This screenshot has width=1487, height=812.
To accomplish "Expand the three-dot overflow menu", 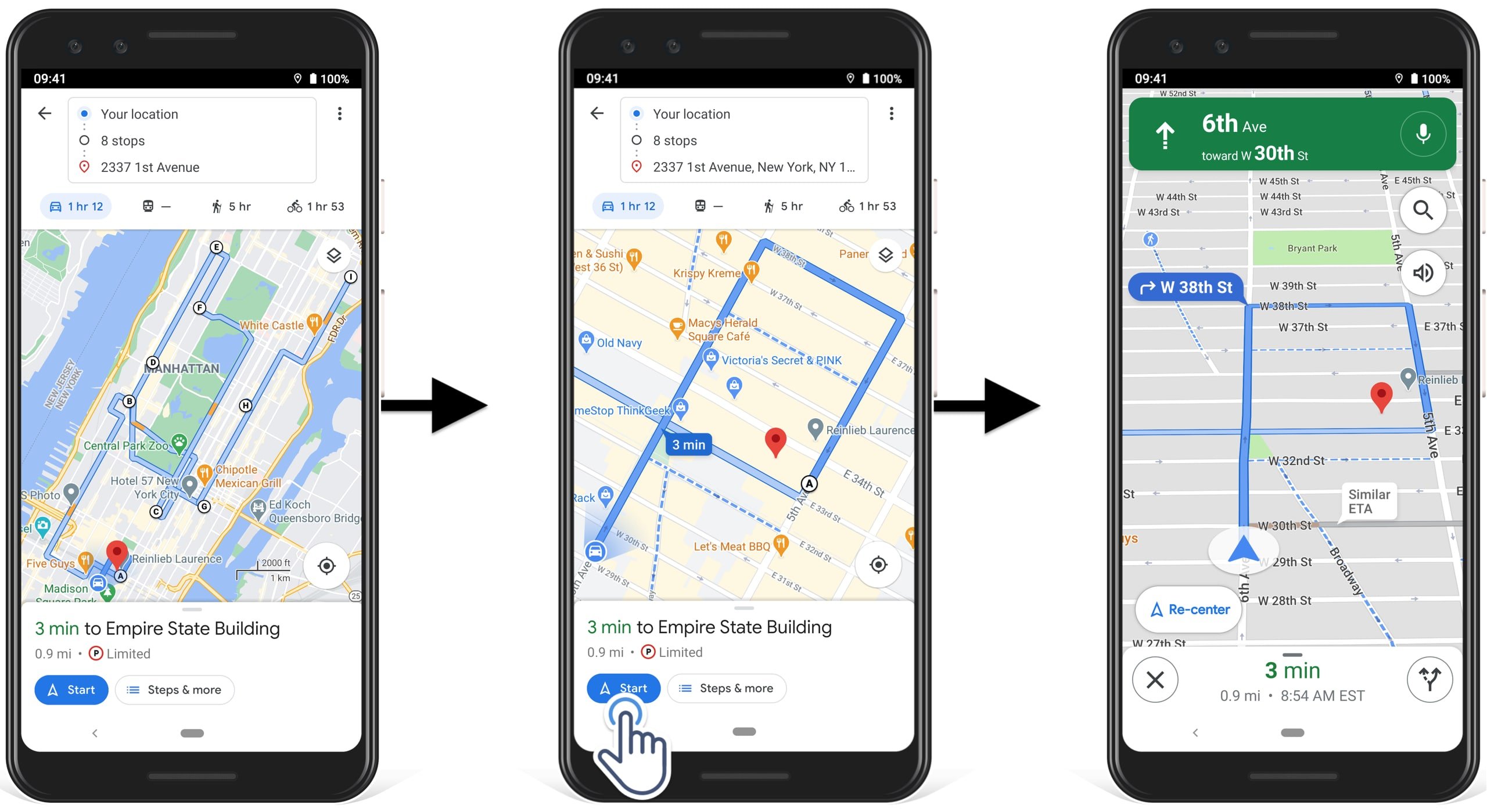I will 341,113.
